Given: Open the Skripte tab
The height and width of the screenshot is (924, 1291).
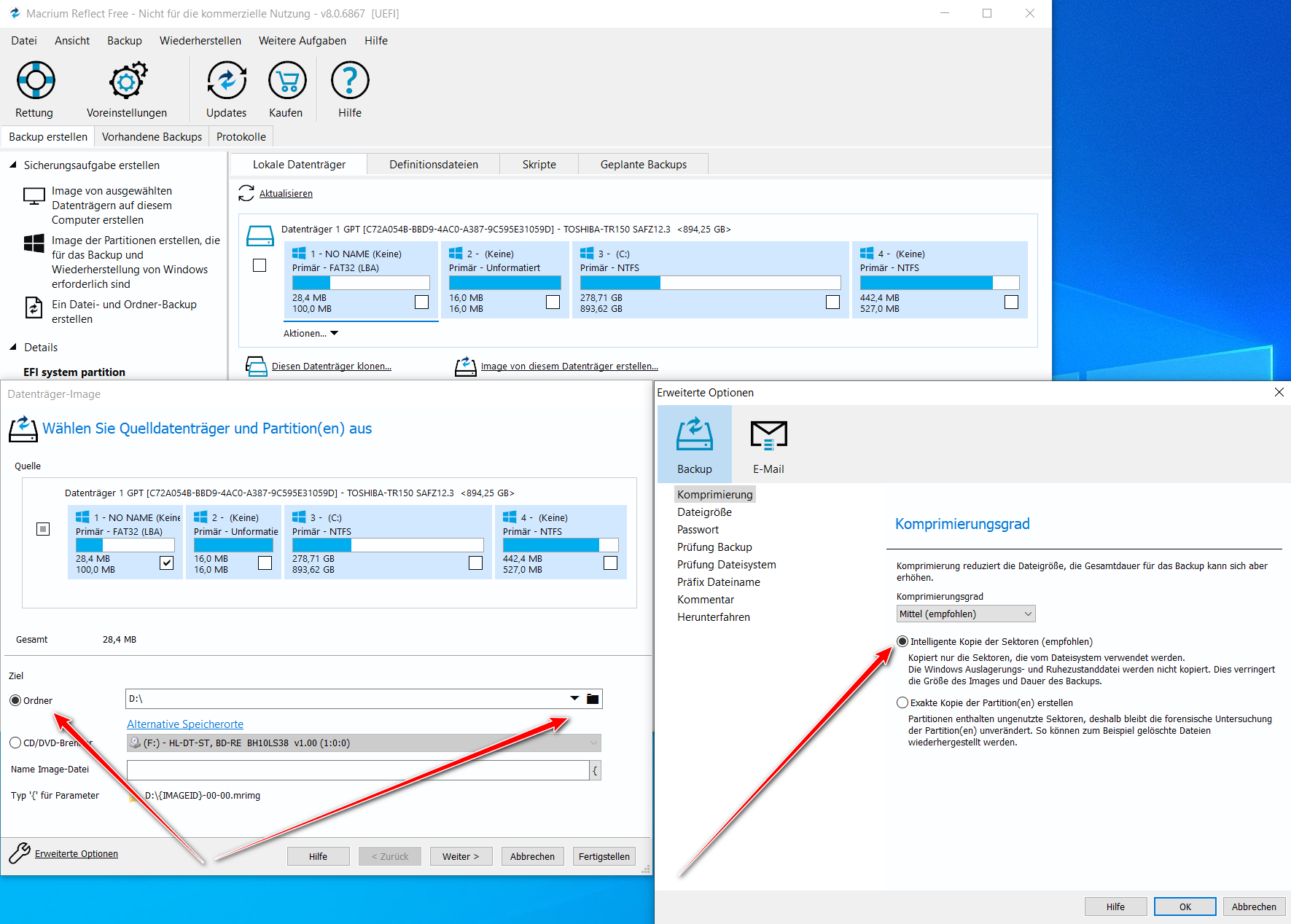Looking at the screenshot, I should pos(539,165).
